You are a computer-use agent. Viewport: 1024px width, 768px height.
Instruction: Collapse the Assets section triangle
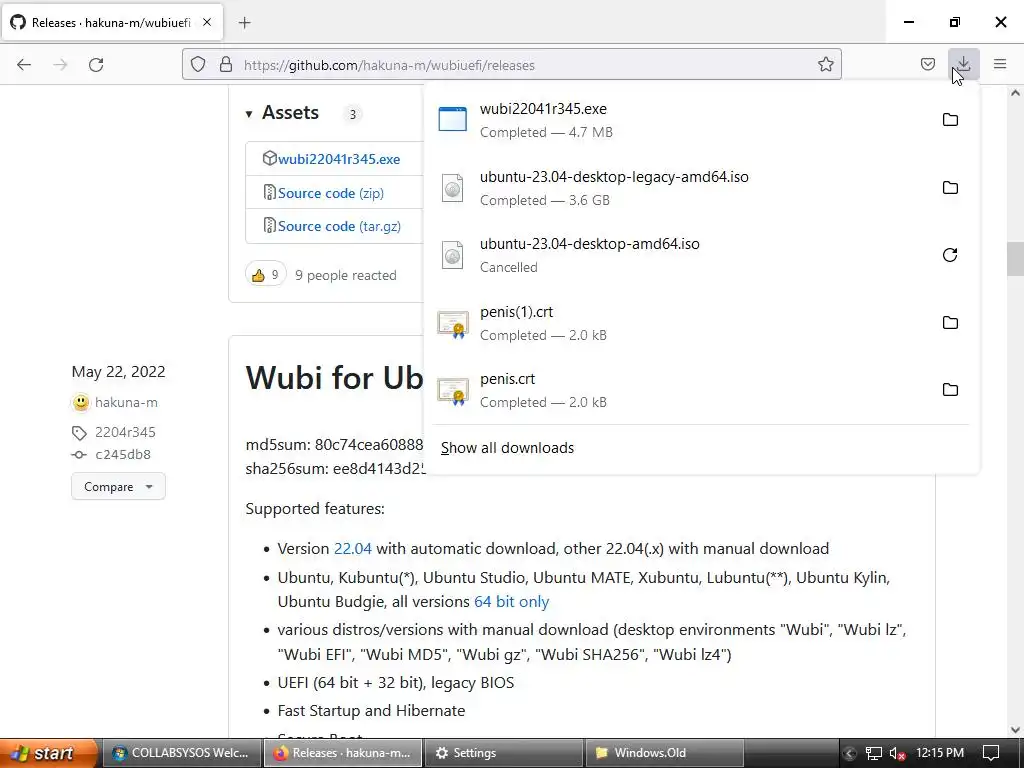click(249, 114)
